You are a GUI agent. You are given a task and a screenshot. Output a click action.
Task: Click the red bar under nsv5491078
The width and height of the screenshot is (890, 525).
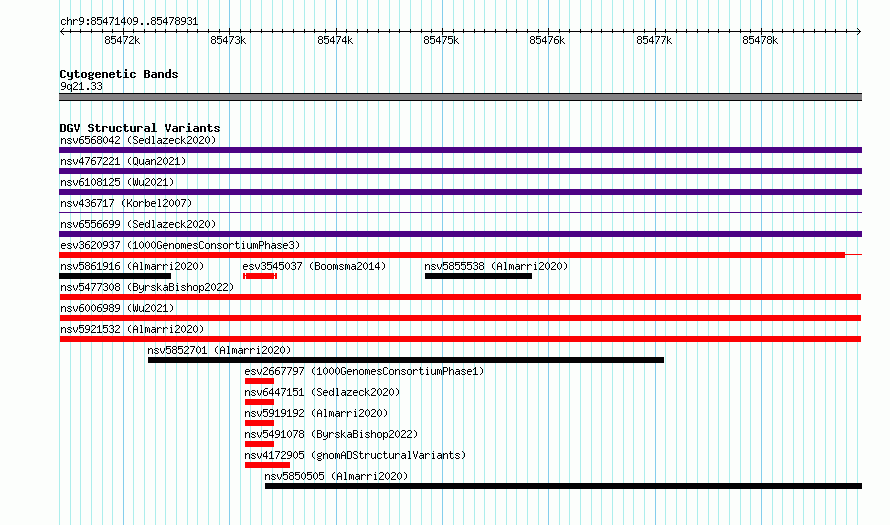259,444
